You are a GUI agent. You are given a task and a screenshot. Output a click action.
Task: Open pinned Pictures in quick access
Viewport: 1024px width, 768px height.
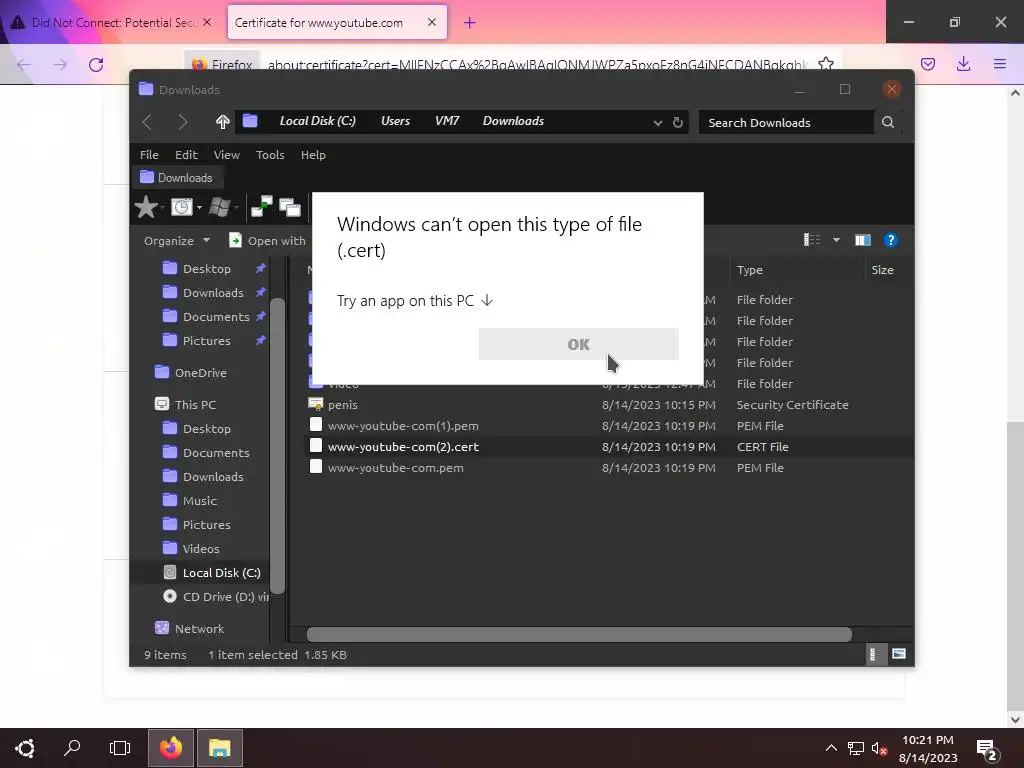tap(206, 341)
